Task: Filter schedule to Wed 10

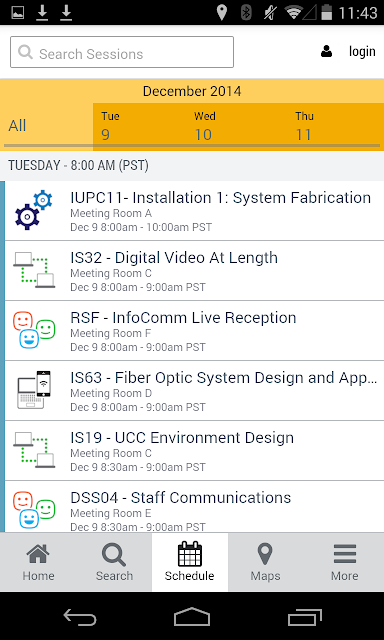Action: click(x=204, y=126)
